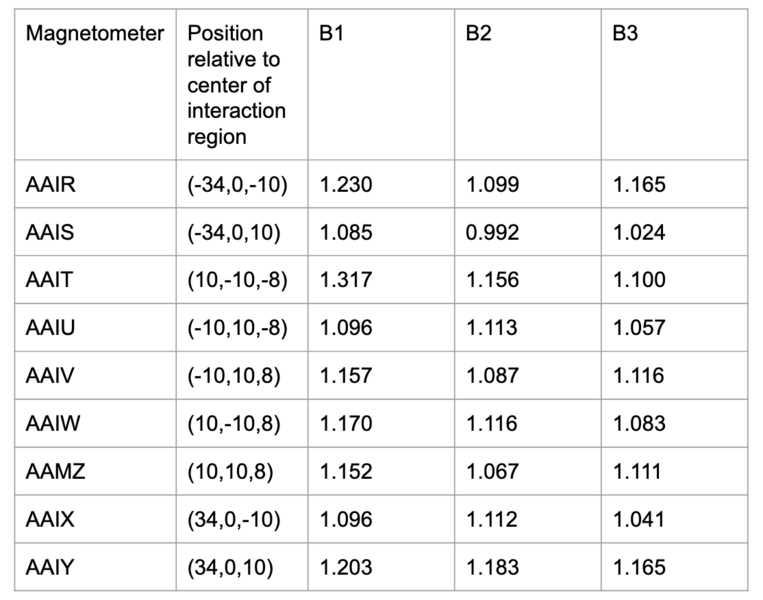The width and height of the screenshot is (763, 600).
Task: Select the AAIV B1 value 1.157
Action: (x=346, y=376)
